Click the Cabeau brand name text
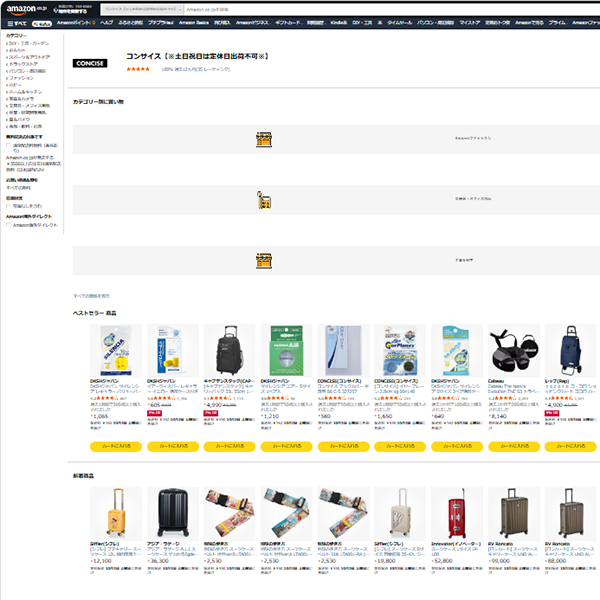The image size is (600, 600). [496, 381]
